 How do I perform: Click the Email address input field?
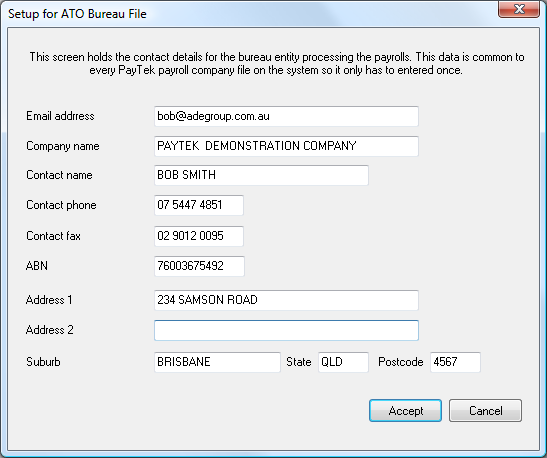click(286, 117)
